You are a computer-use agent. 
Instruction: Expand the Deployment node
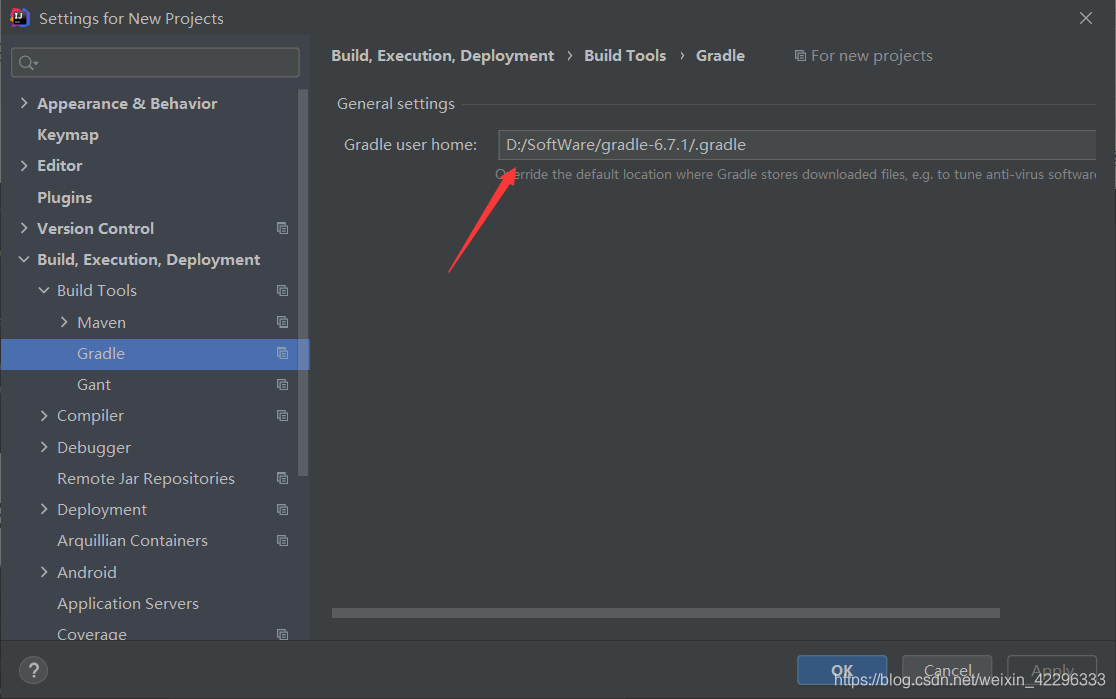coord(44,509)
